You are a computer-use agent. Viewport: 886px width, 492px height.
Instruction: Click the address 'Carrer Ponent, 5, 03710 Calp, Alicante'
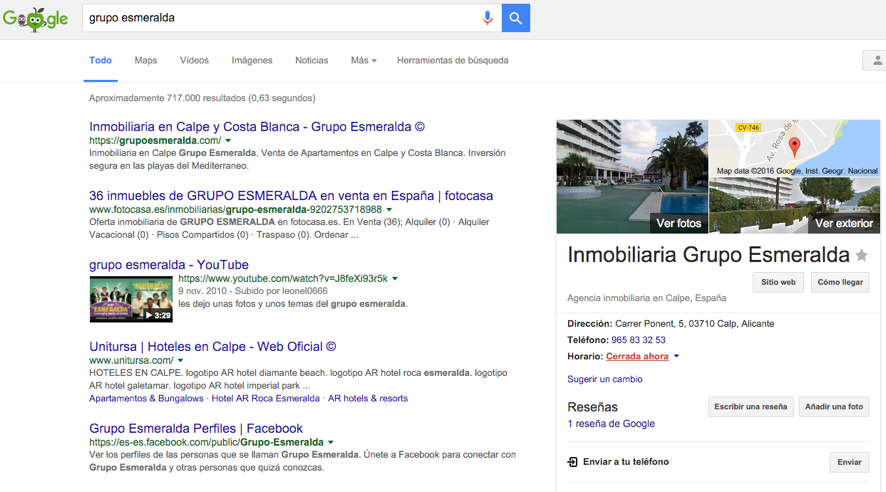point(694,324)
